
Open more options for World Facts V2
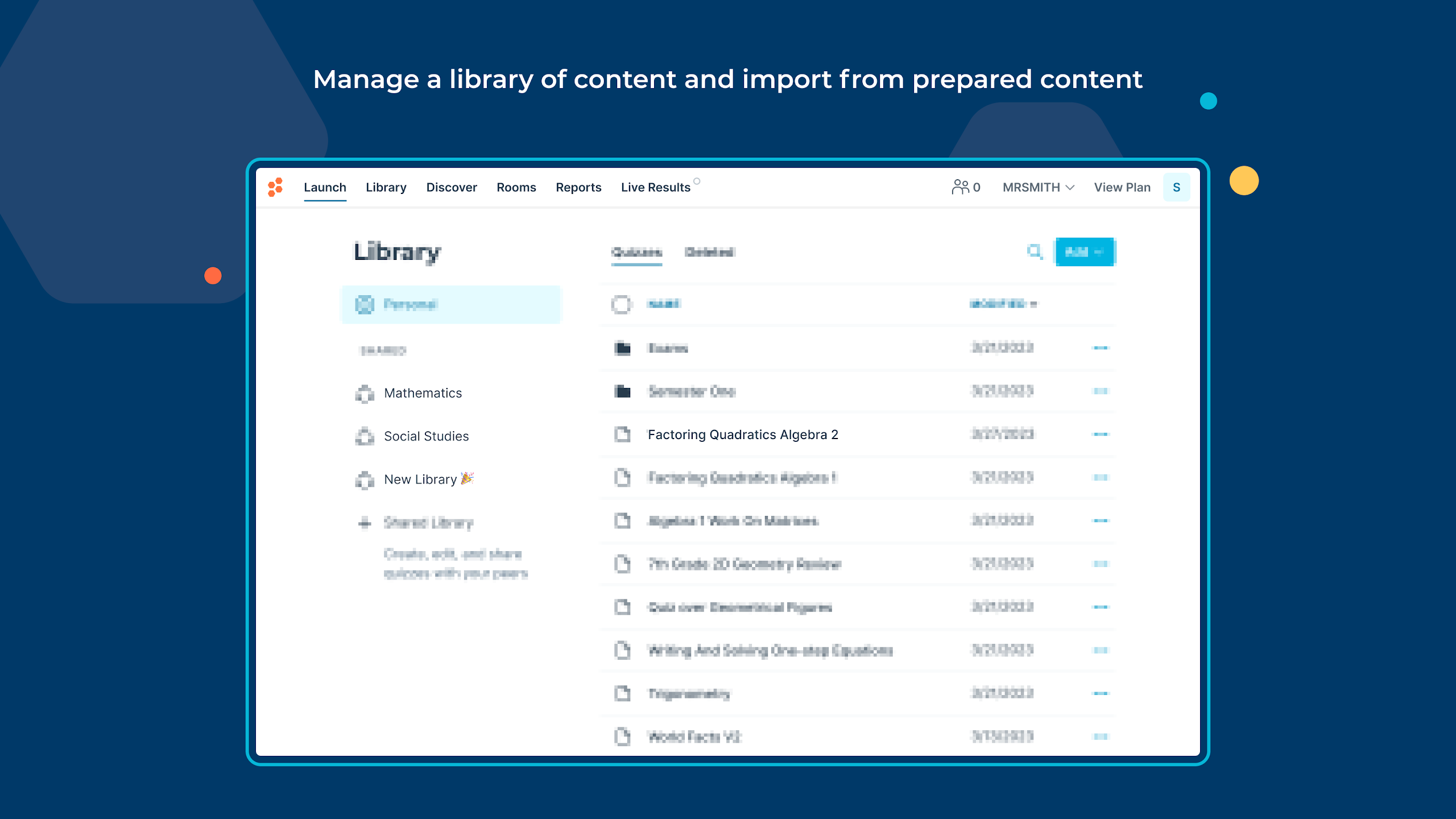point(1101,737)
